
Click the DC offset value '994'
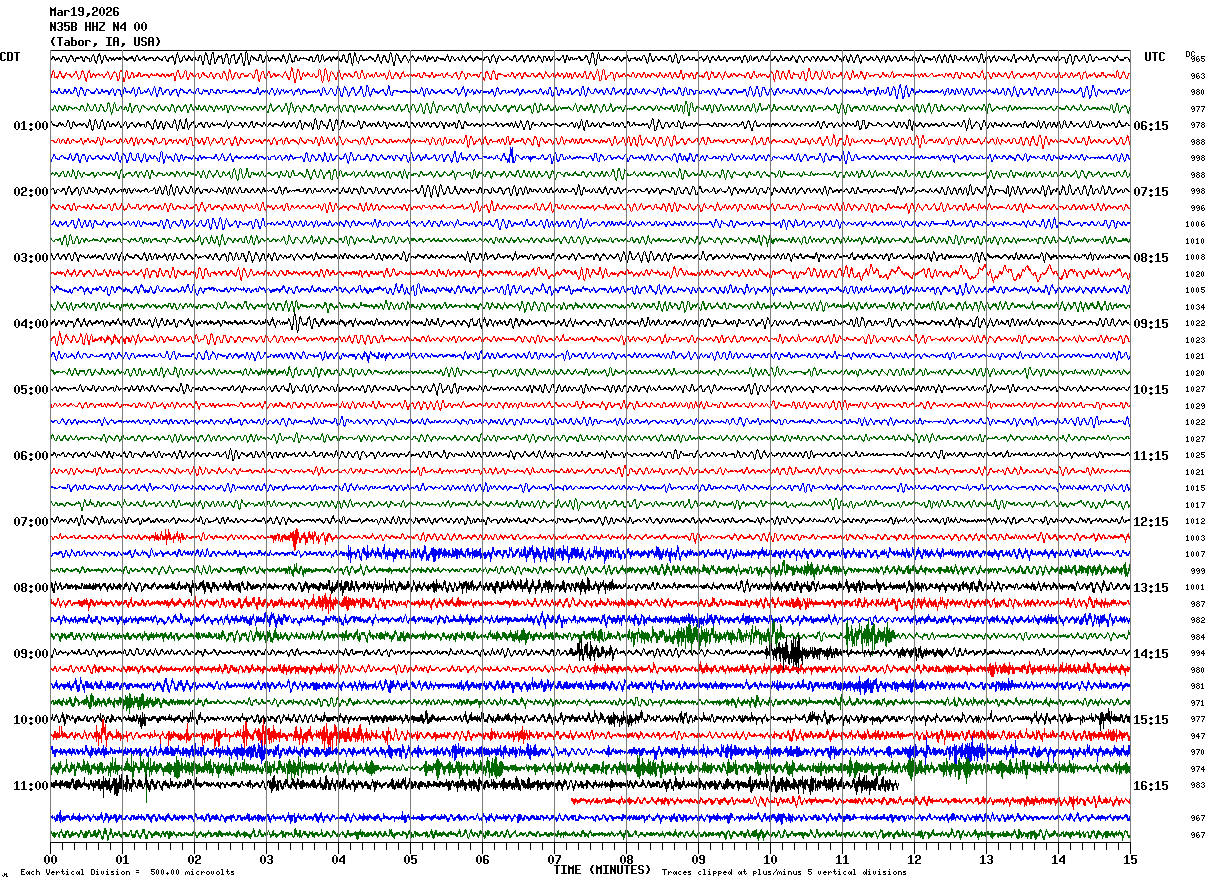[x=1197, y=654]
